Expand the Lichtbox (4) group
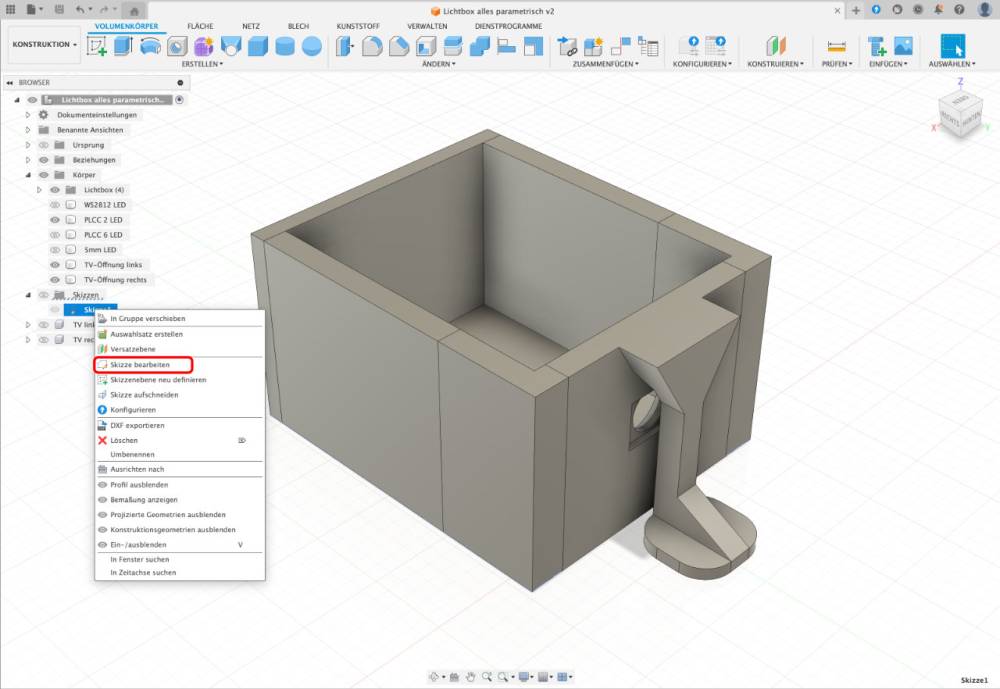 coord(39,190)
